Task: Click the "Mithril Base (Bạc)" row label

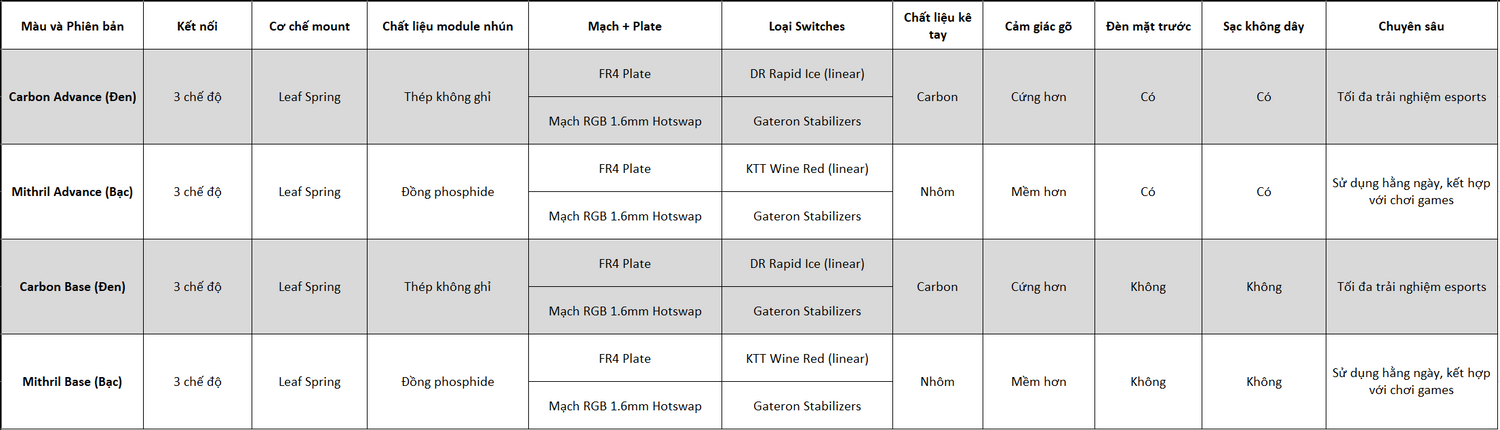Action: point(72,382)
